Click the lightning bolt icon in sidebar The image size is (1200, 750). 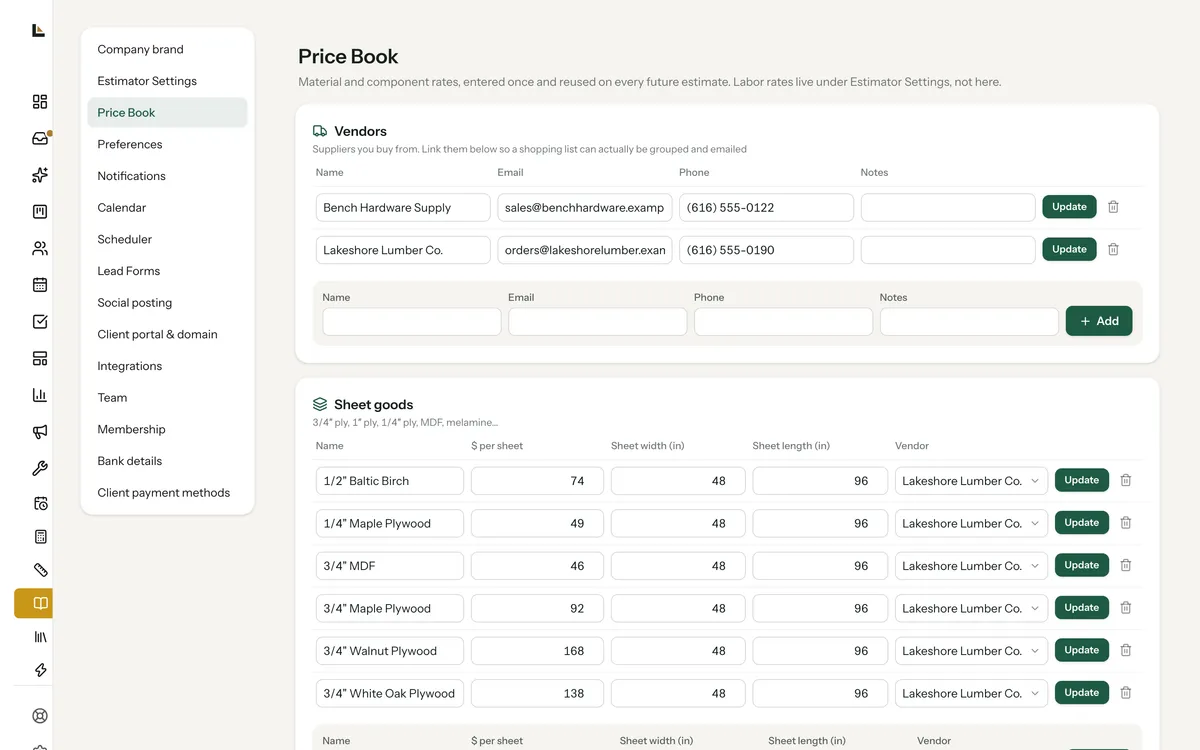tap(40, 670)
